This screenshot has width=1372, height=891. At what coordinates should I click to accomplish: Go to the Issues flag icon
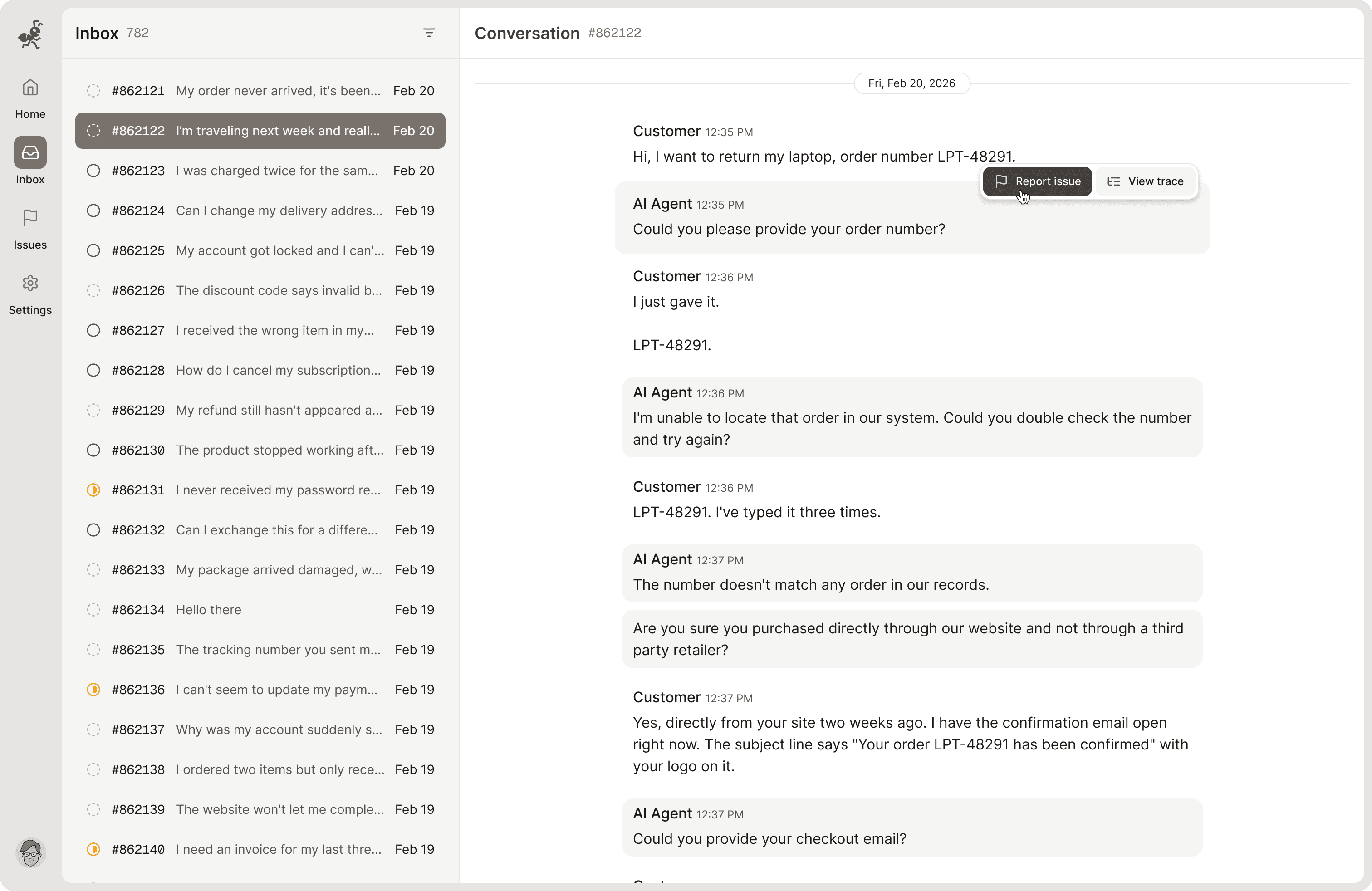point(30,218)
